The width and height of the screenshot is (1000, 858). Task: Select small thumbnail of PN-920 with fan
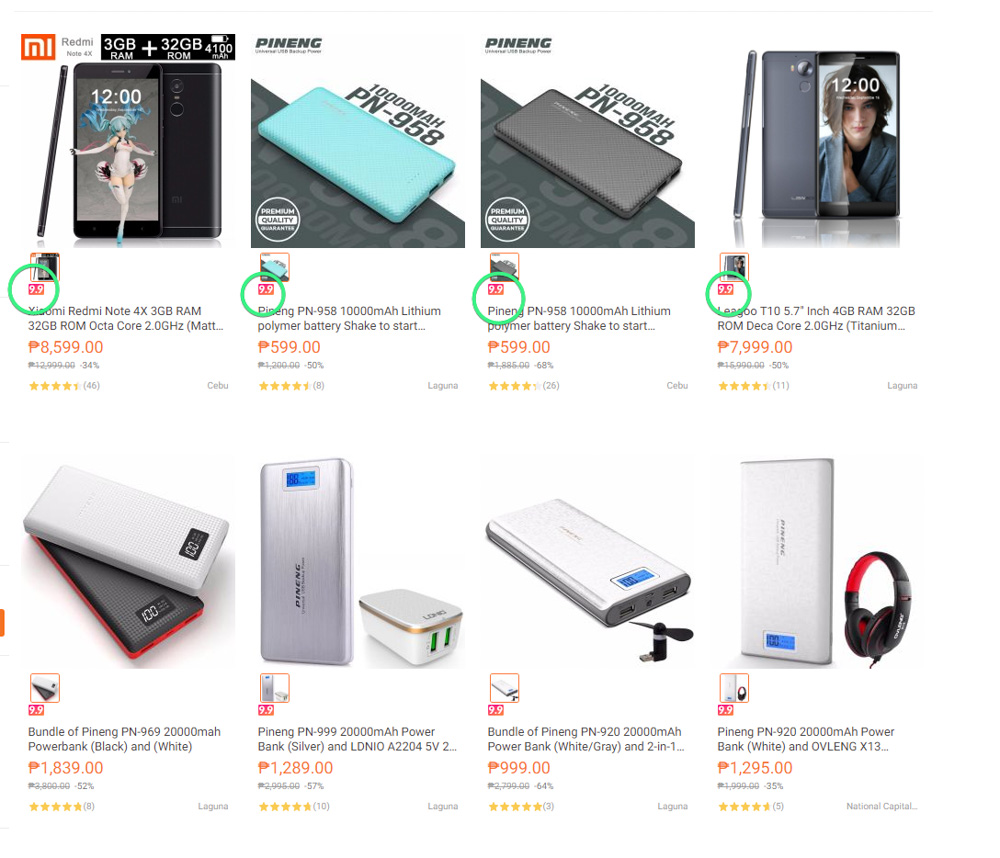coord(504,688)
